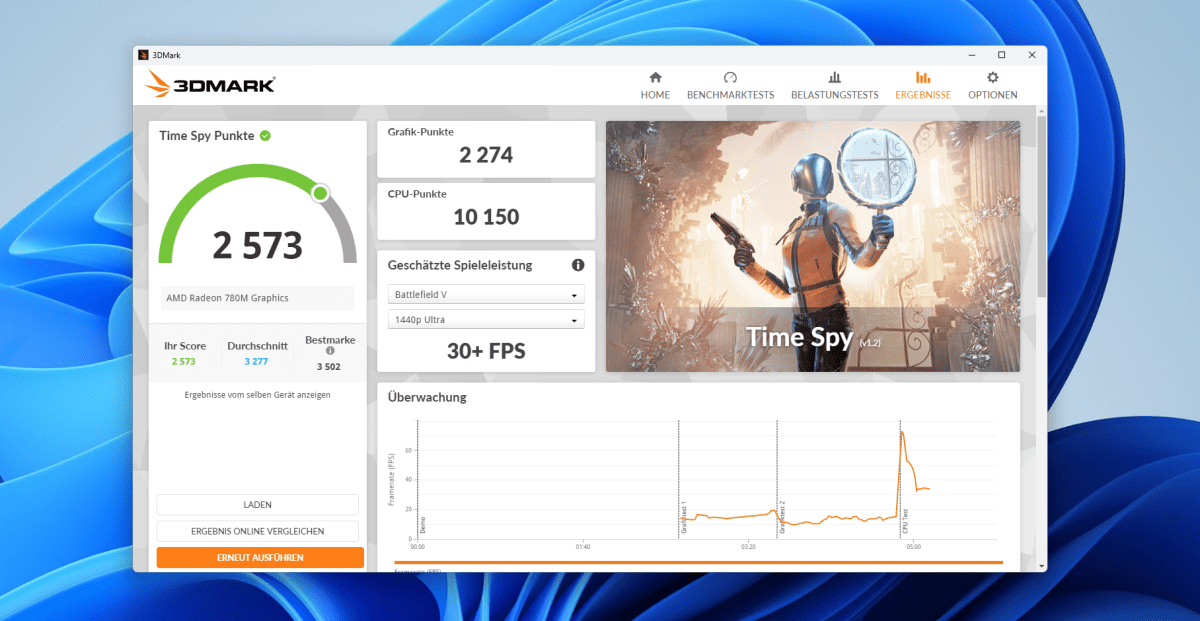Click the info icon next to Geschätzte Spieleleistung
This screenshot has width=1200, height=621.
coord(577,265)
